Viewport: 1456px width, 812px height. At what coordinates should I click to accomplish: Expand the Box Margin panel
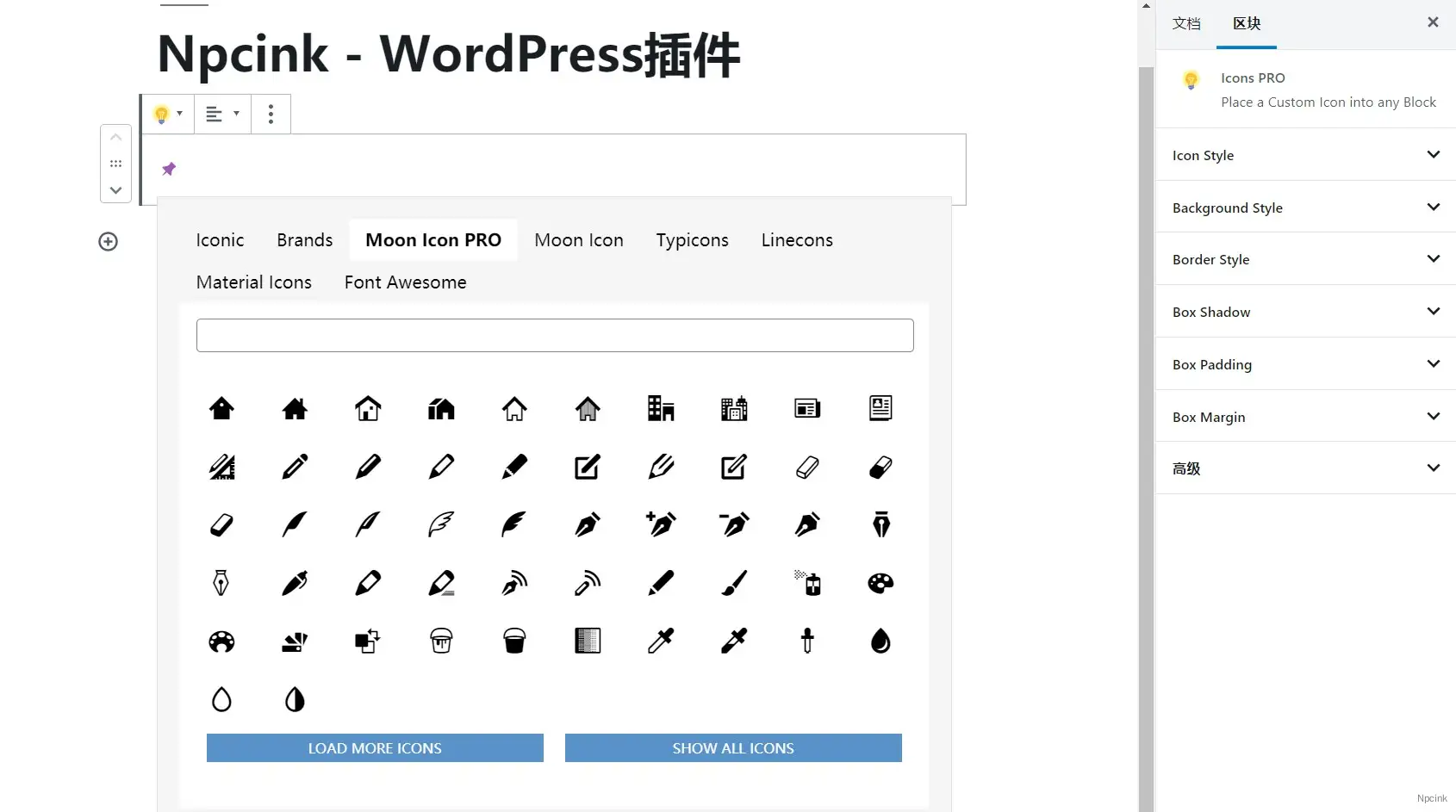[x=1305, y=417]
